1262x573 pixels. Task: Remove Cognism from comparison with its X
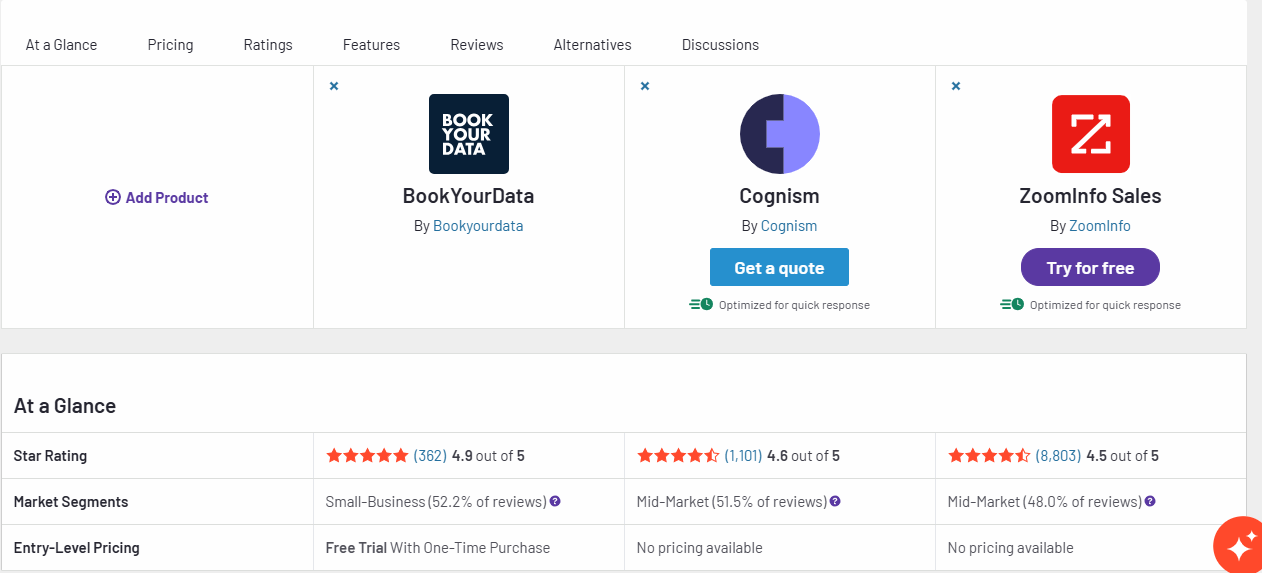click(645, 86)
